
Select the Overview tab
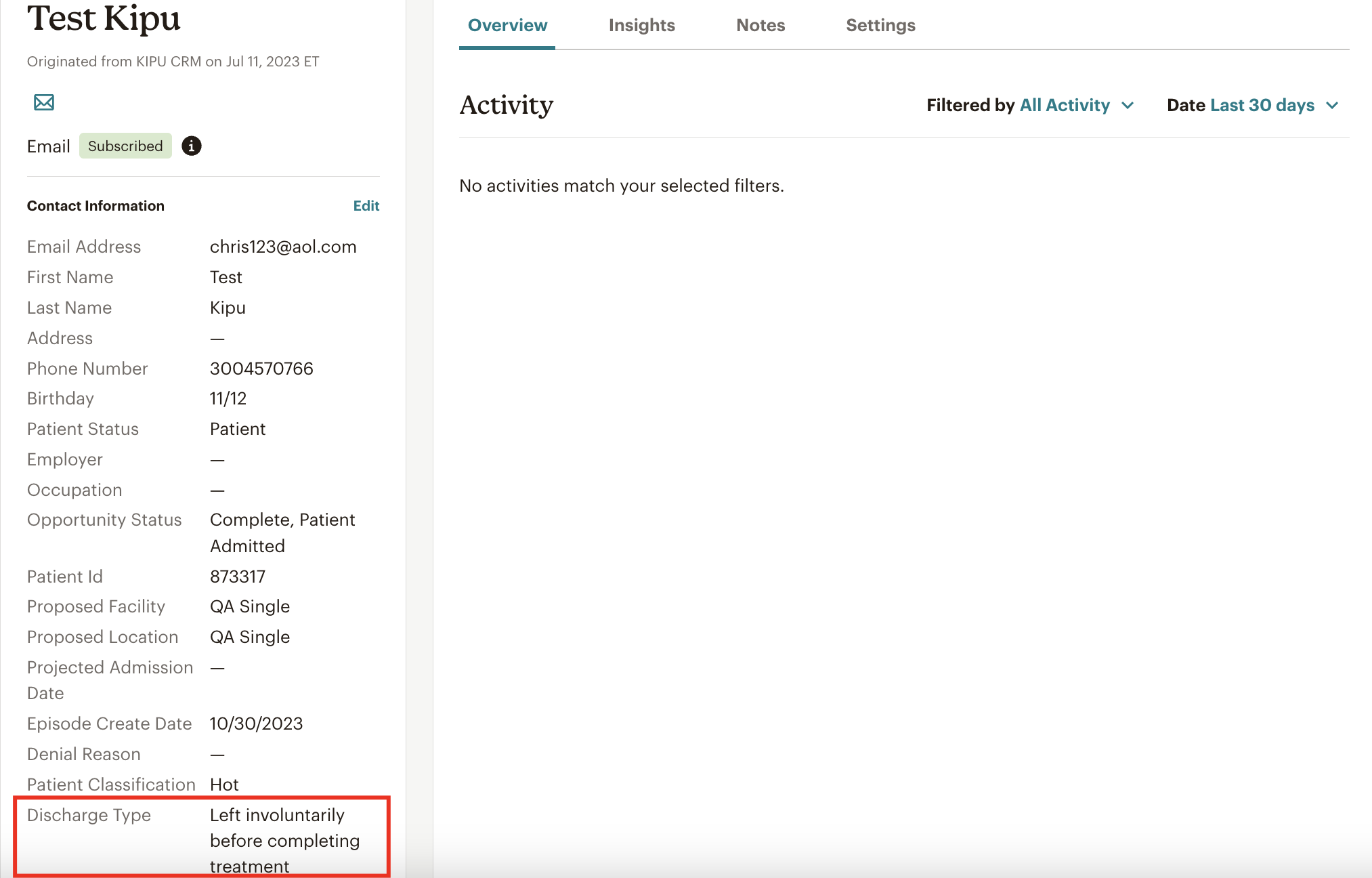coord(507,25)
